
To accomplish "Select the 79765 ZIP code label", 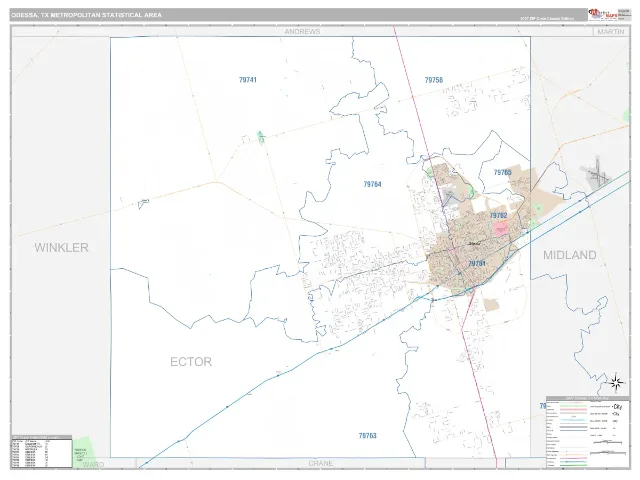I will pyautogui.click(x=502, y=173).
